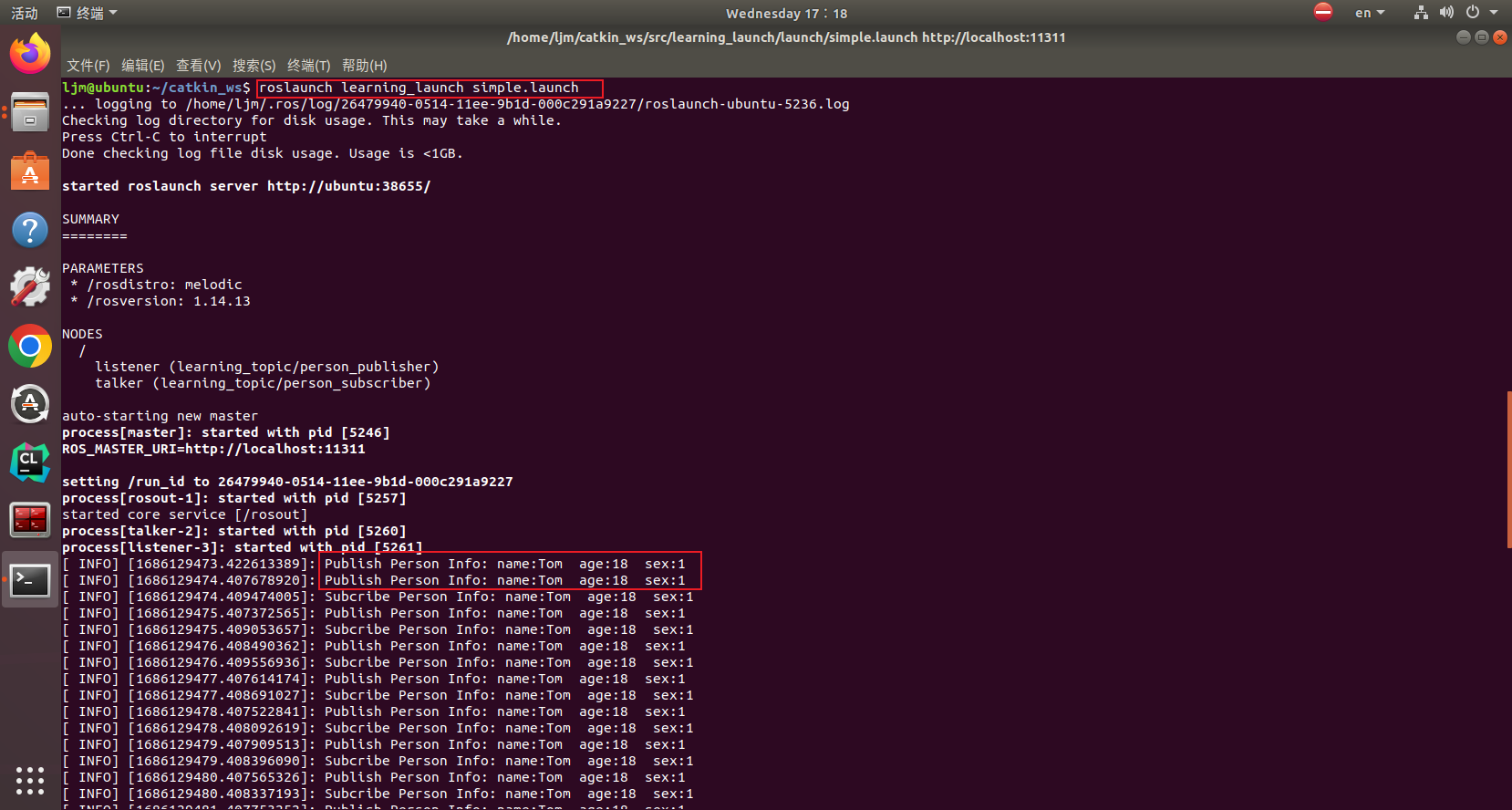
Task: Show Applications grid icon
Action: [30, 780]
